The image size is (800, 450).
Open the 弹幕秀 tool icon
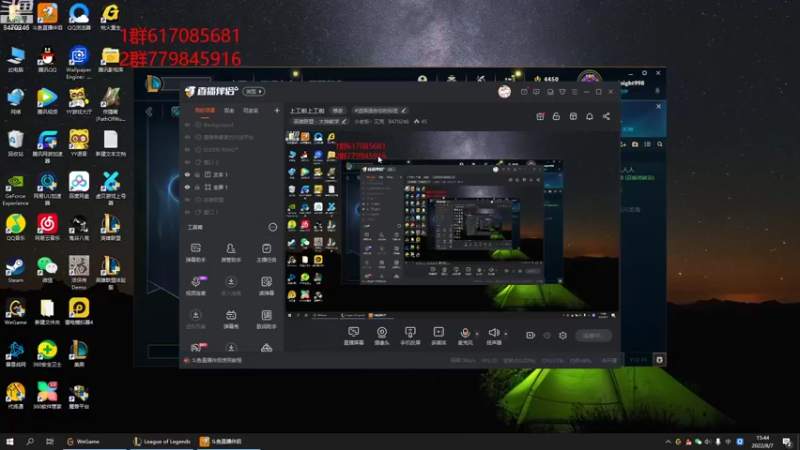coord(231,319)
